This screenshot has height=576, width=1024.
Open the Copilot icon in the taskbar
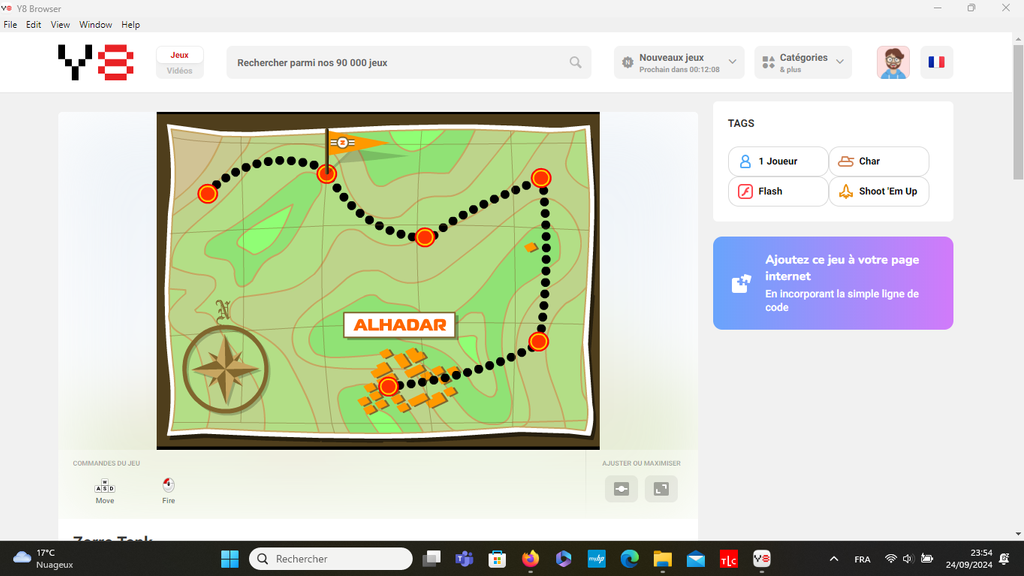pos(563,559)
